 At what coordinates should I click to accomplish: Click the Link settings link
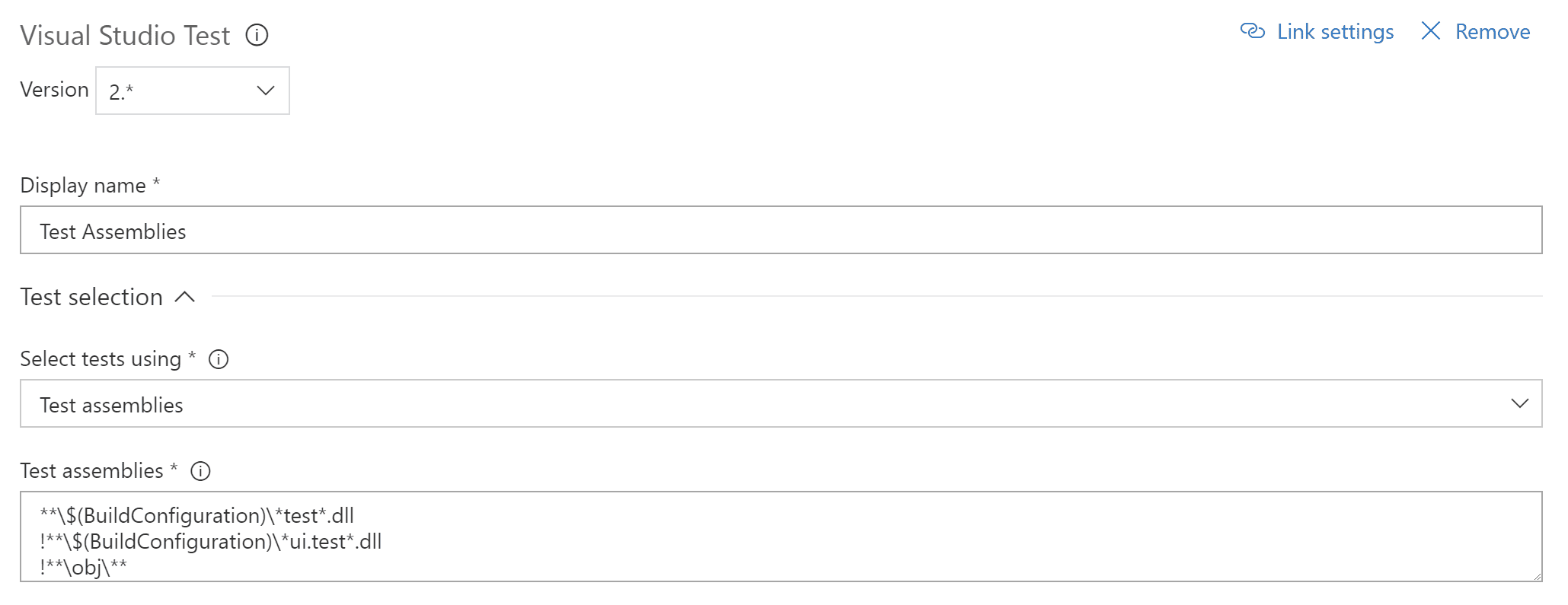[1335, 32]
